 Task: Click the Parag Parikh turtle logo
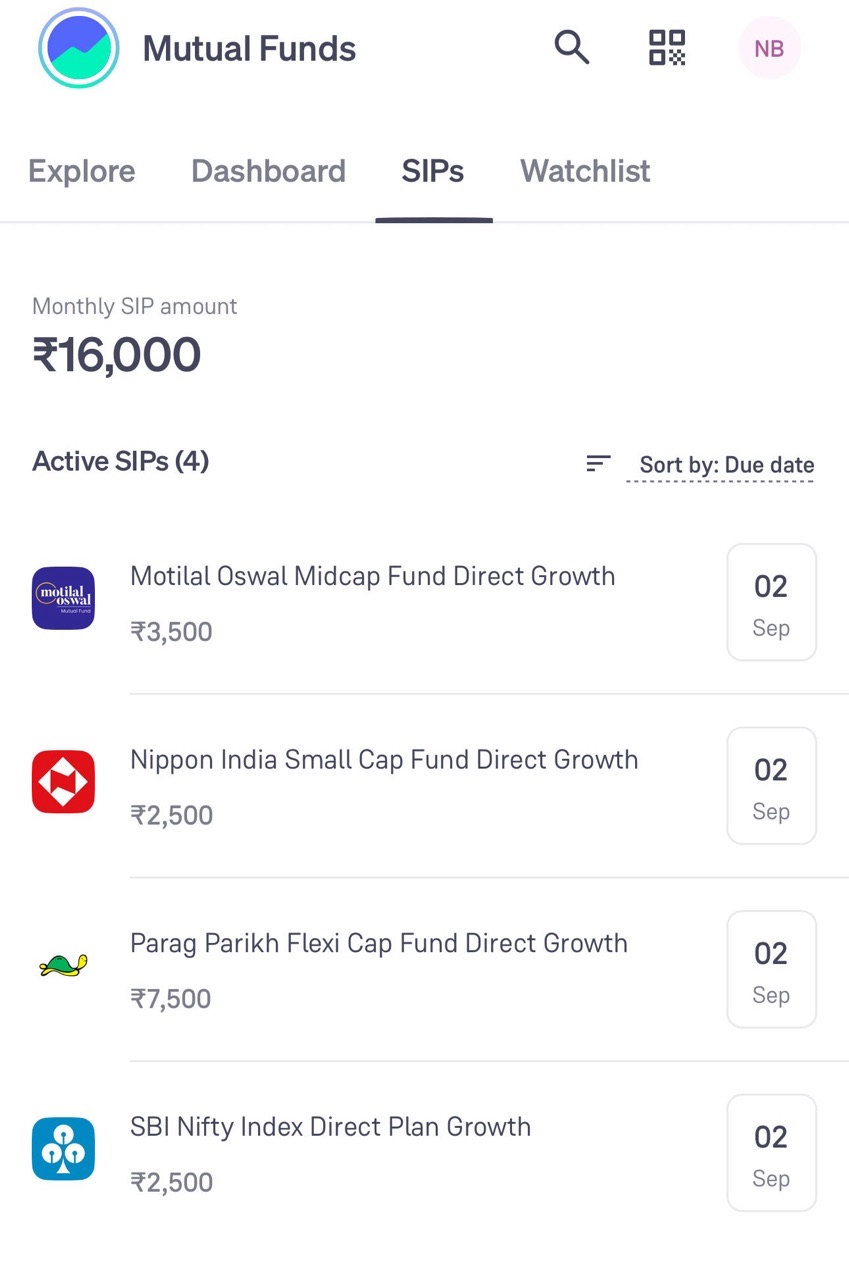coord(63,965)
